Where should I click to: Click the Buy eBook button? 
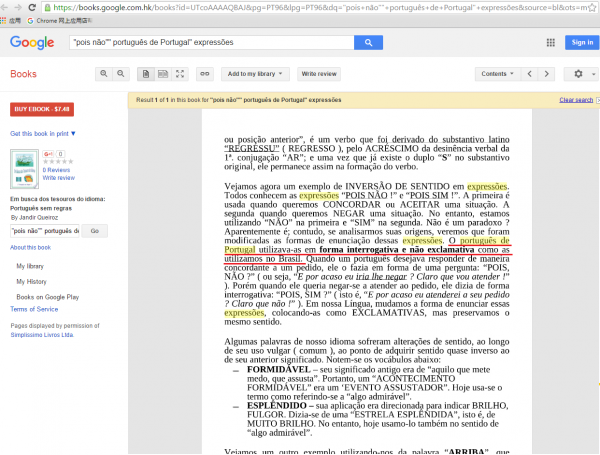[x=41, y=108]
